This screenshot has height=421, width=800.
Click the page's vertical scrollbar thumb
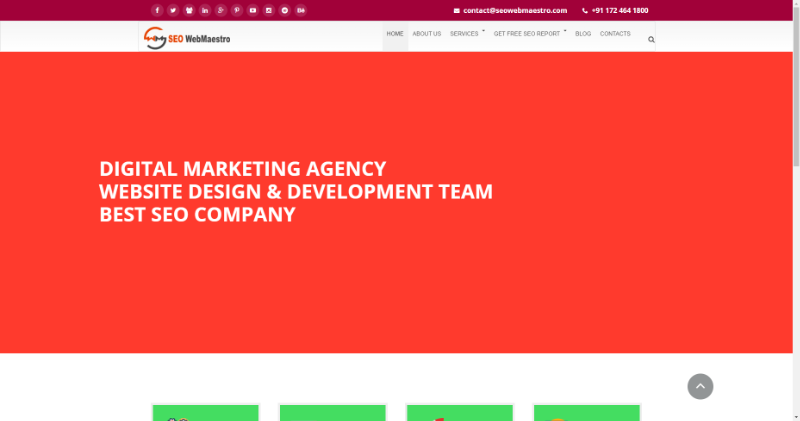(x=796, y=86)
